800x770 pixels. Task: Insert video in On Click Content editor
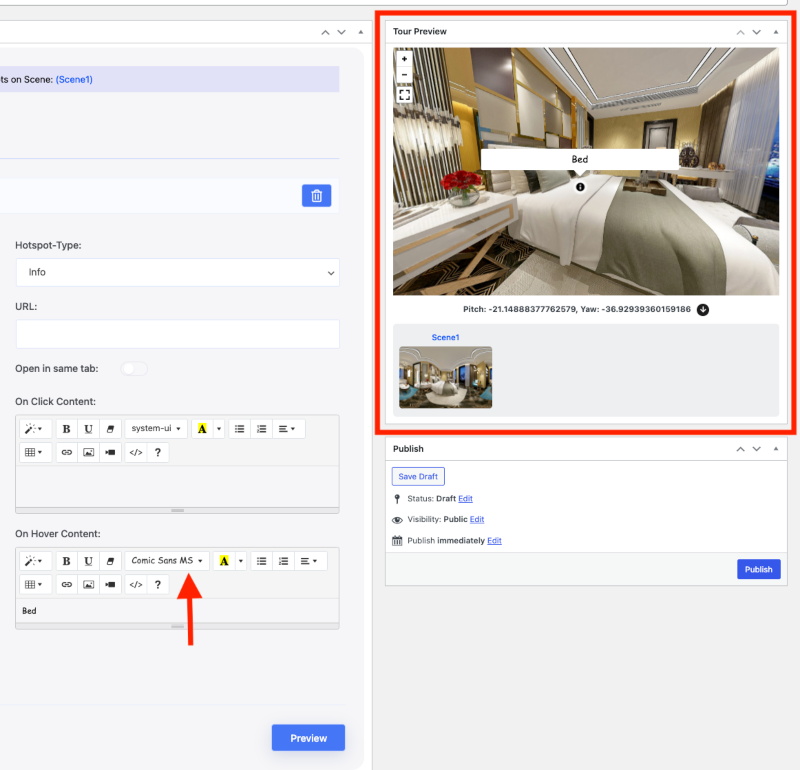110,452
